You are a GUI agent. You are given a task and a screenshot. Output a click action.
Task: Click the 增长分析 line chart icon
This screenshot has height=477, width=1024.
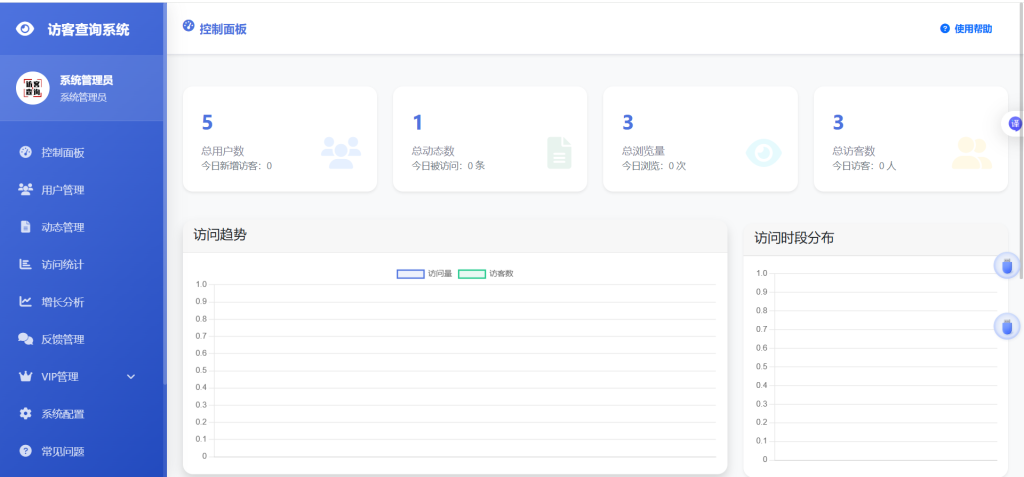point(25,302)
